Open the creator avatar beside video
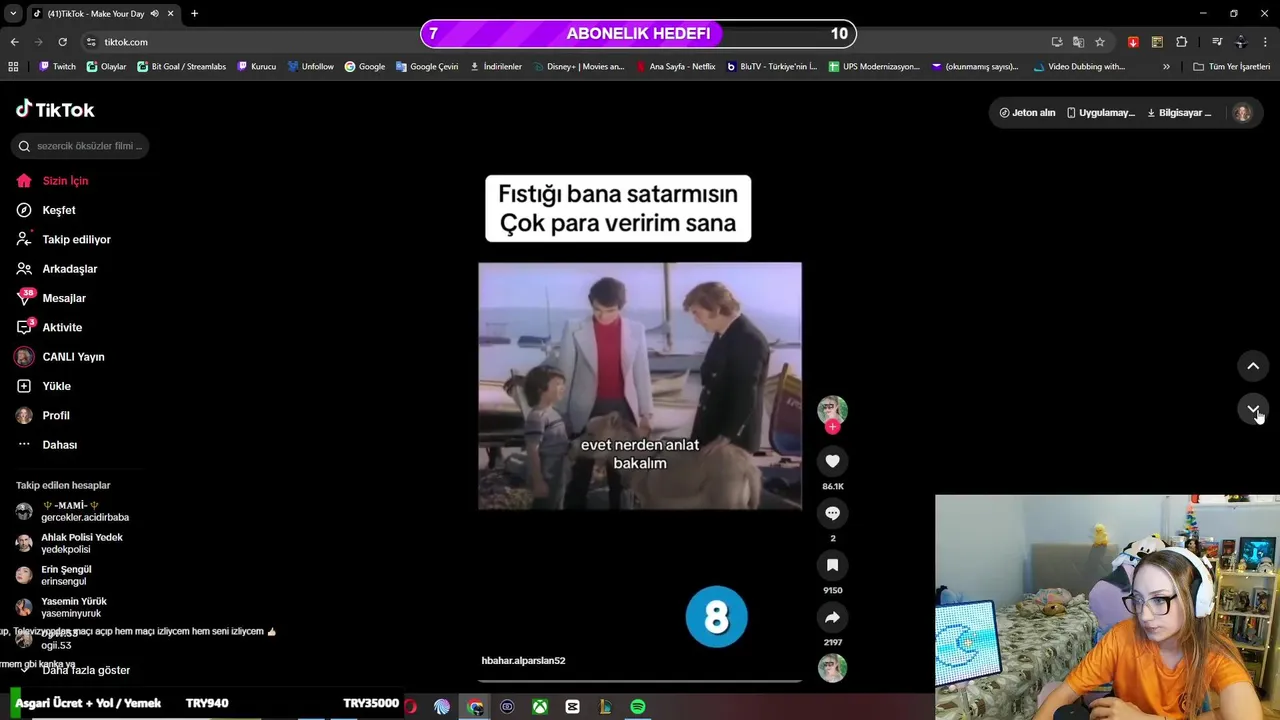This screenshot has width=1280, height=720. (x=832, y=410)
